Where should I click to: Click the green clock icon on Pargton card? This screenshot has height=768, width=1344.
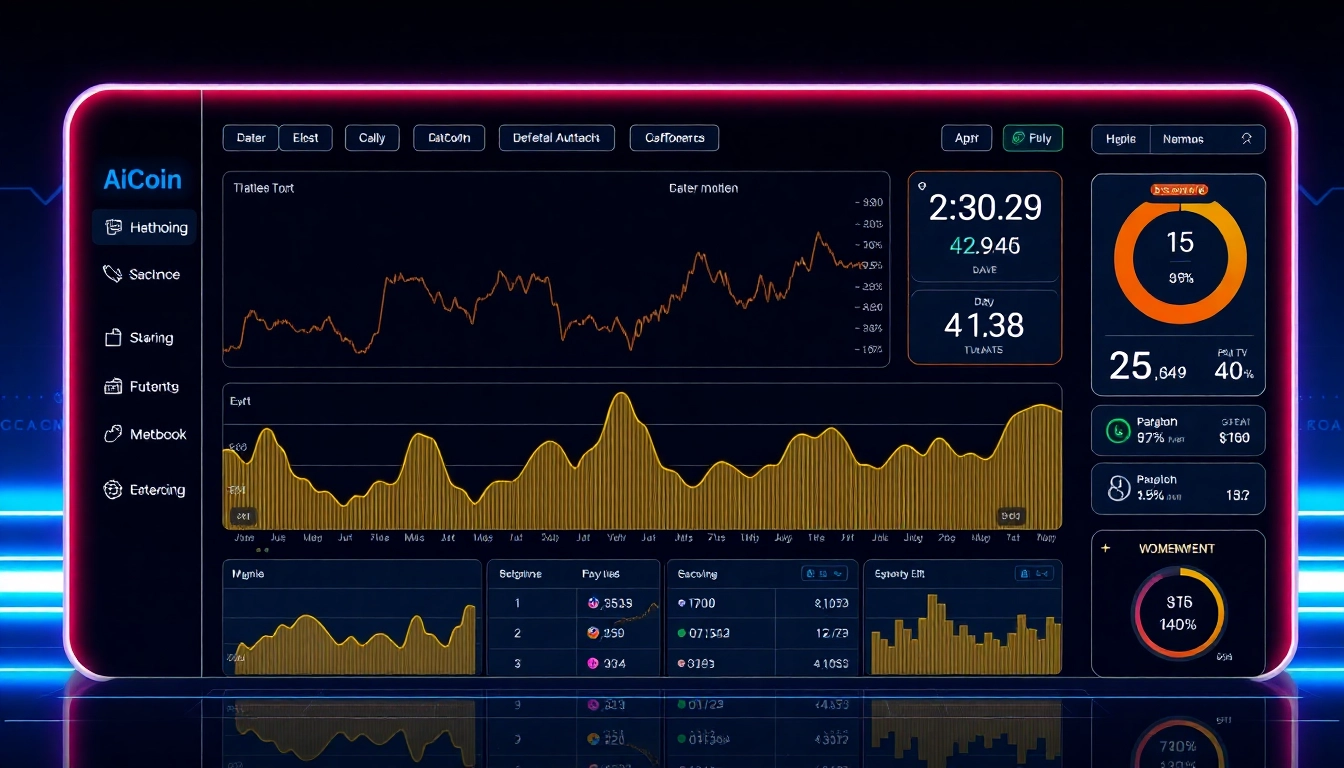point(1118,431)
